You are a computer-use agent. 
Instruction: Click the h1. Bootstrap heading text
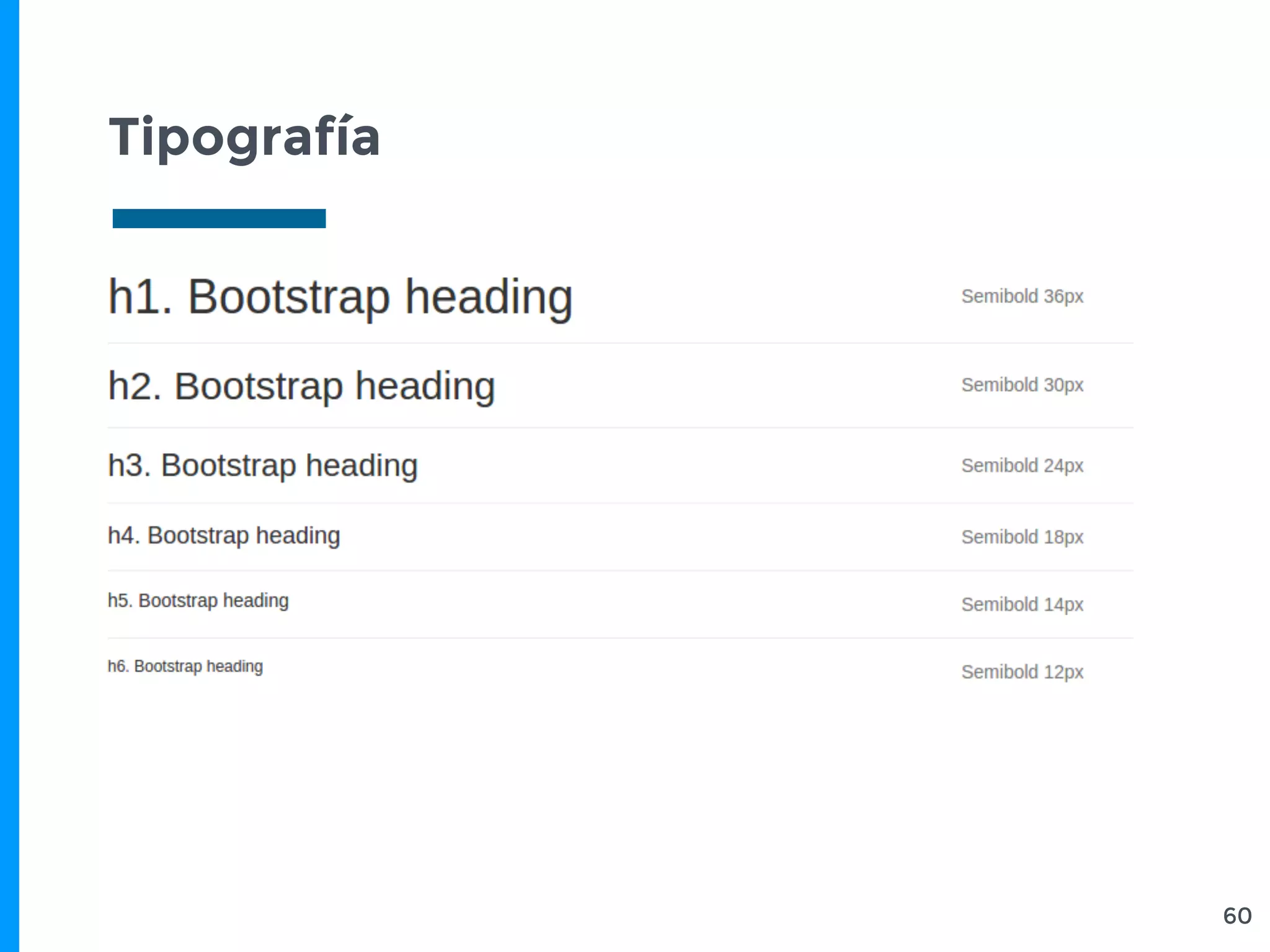coord(340,297)
